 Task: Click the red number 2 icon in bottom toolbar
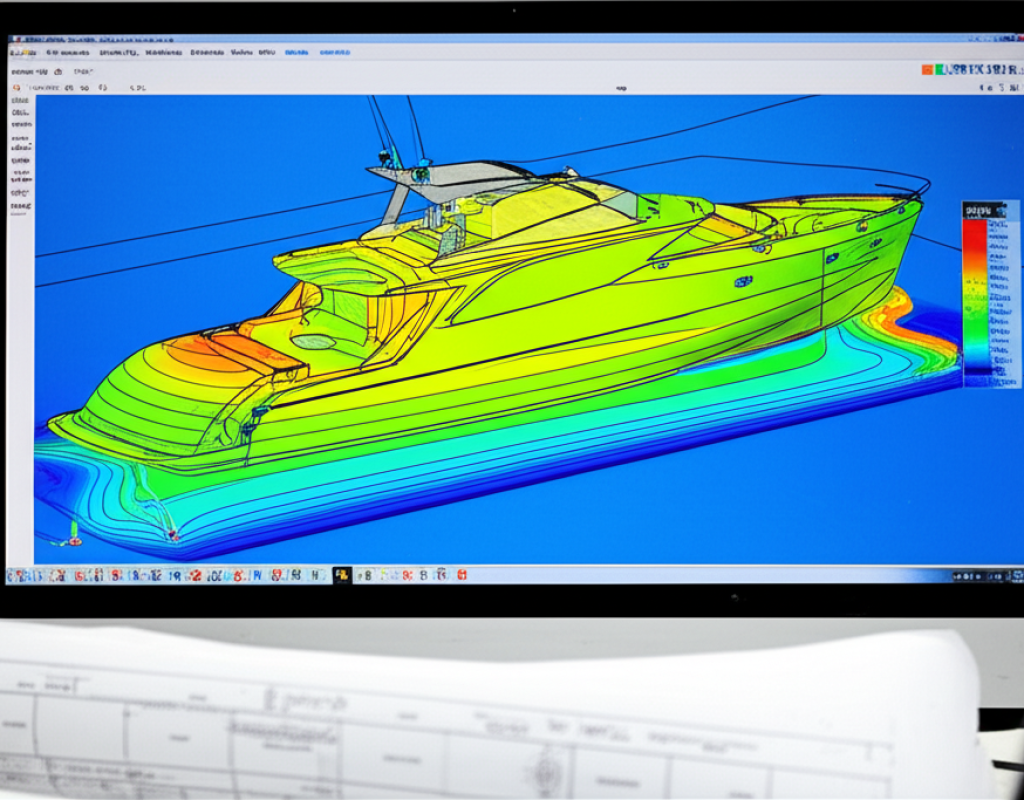pyautogui.click(x=195, y=575)
